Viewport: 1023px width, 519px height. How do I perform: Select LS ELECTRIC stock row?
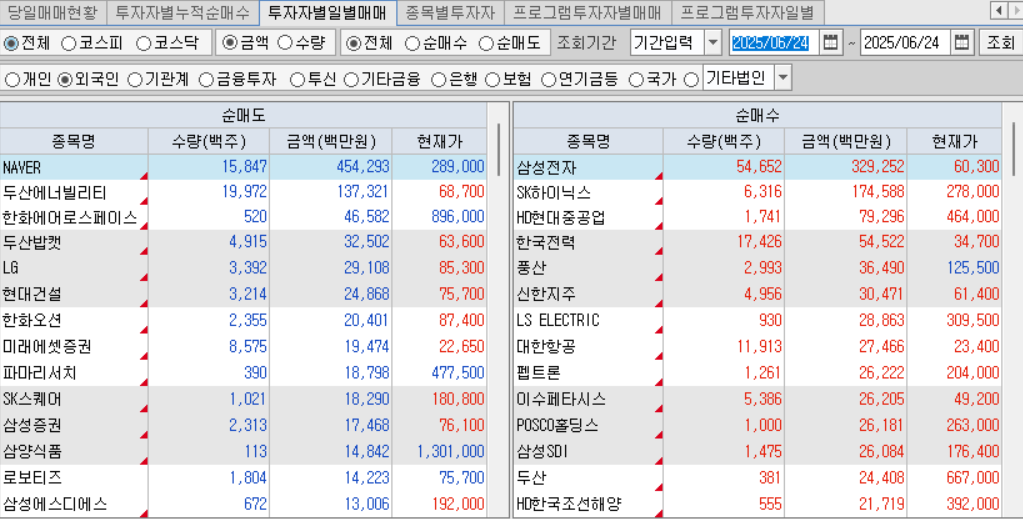coord(757,321)
